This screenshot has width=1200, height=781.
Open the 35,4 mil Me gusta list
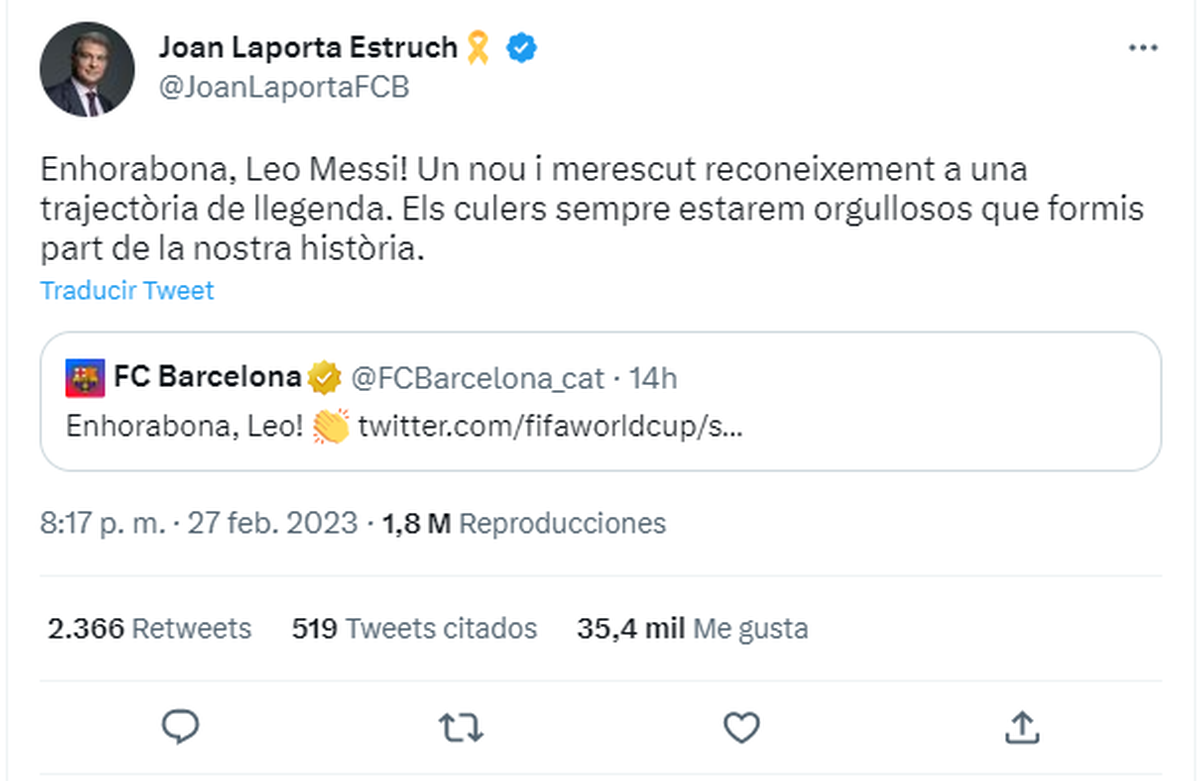coord(693,628)
